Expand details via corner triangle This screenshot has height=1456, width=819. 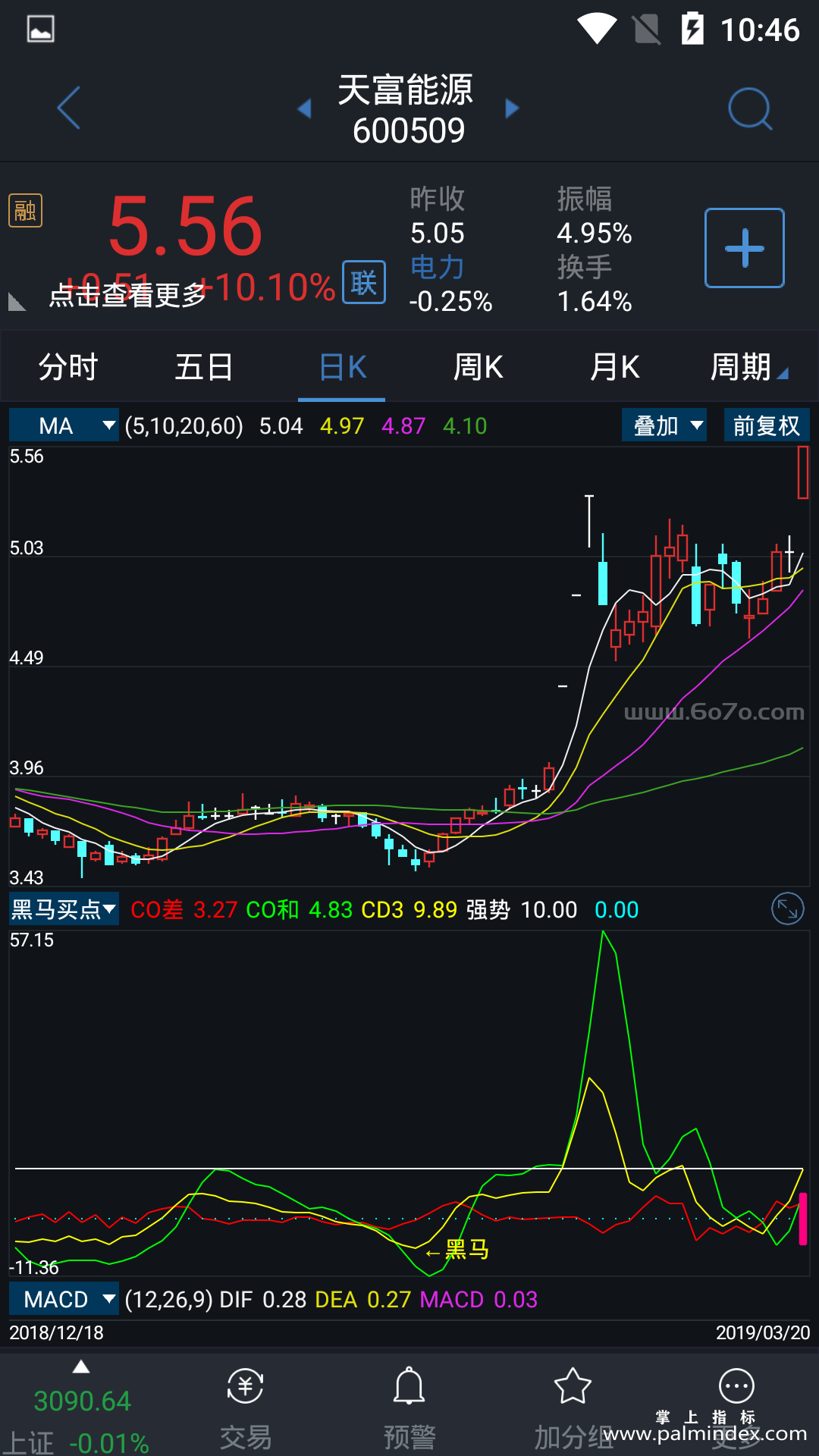pos(17,302)
